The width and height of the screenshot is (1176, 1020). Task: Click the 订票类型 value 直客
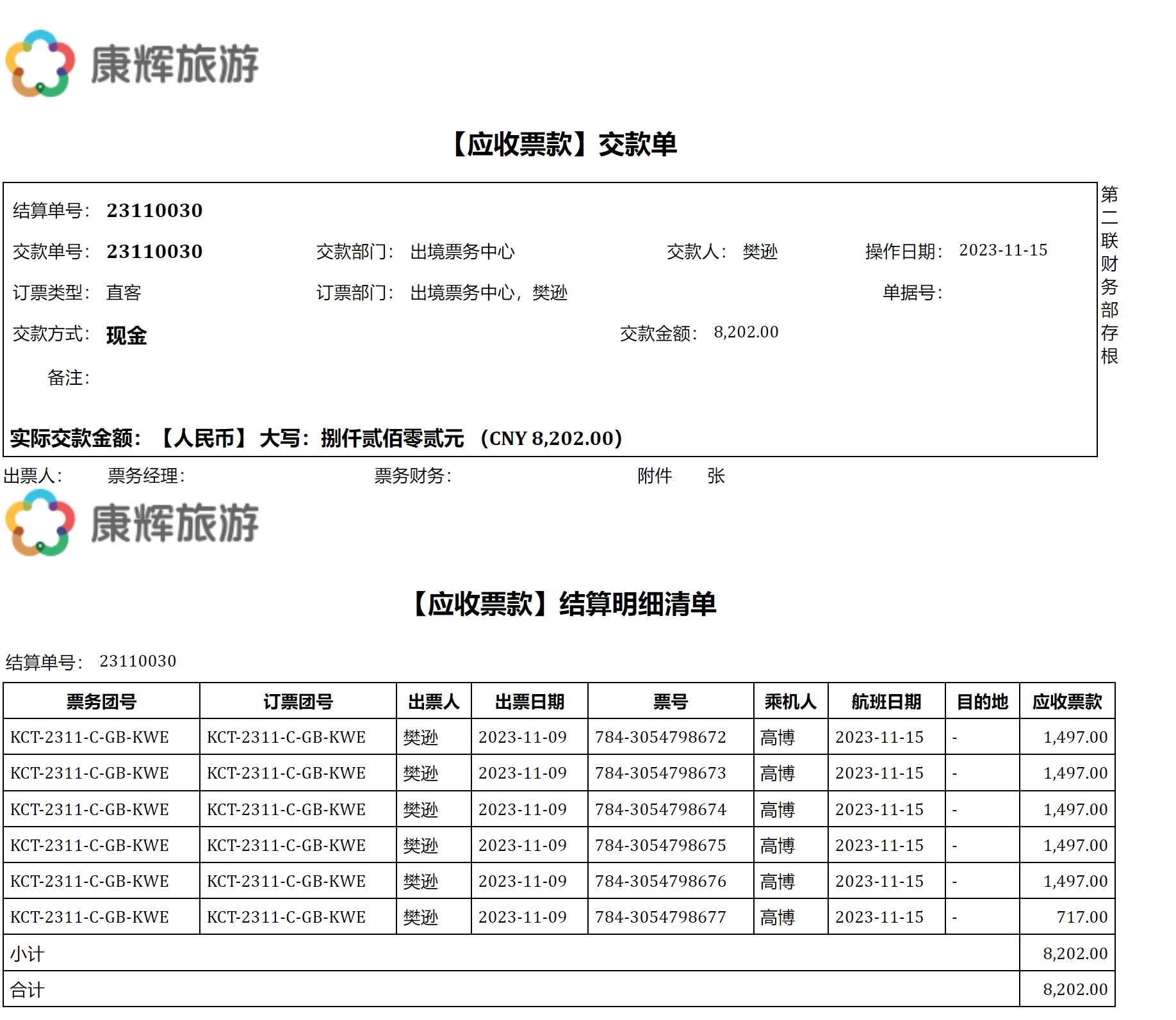click(123, 293)
